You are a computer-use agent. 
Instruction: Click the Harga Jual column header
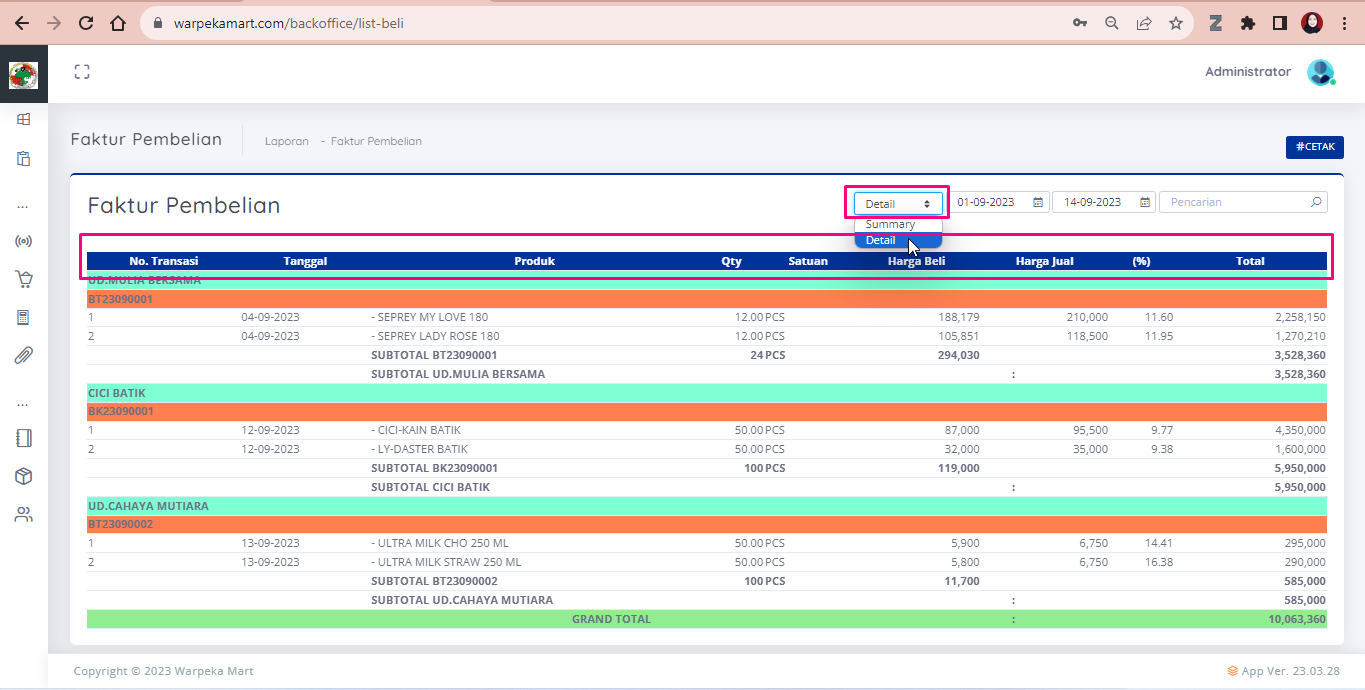tap(1045, 261)
